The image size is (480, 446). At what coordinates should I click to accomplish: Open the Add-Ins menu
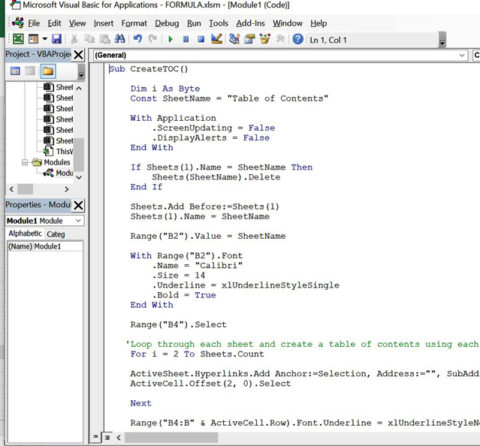pyautogui.click(x=250, y=23)
